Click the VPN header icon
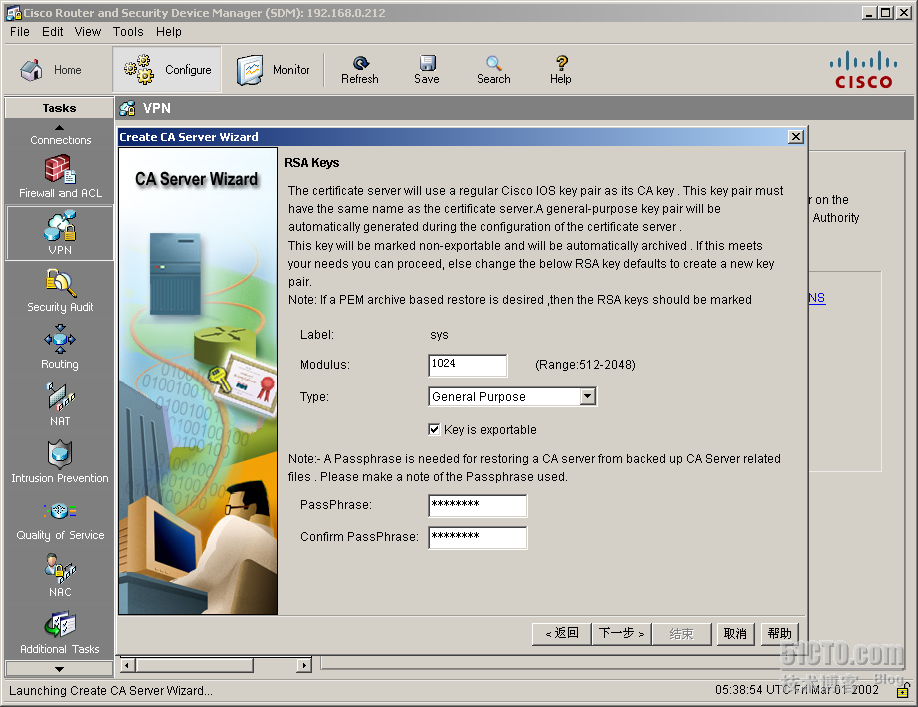The height and width of the screenshot is (707, 918). point(127,108)
